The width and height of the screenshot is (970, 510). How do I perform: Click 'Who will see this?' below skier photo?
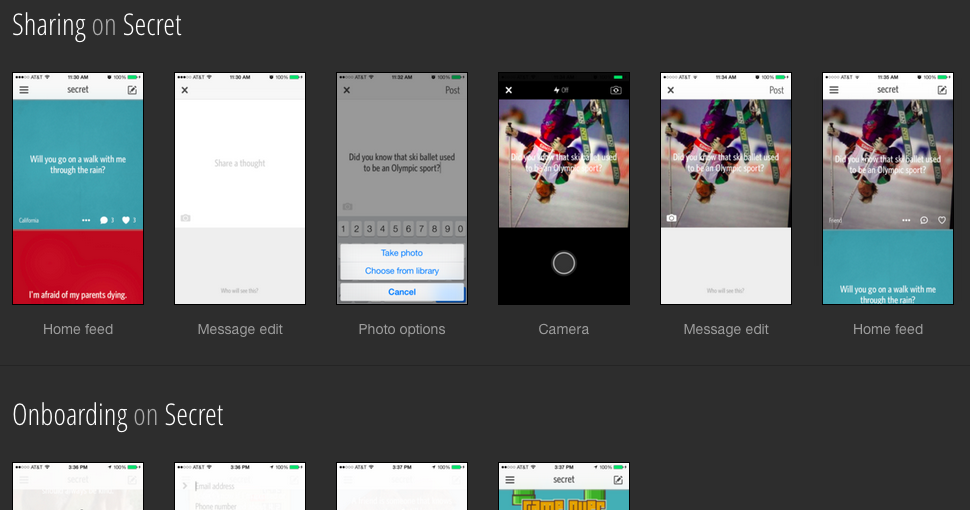726,290
